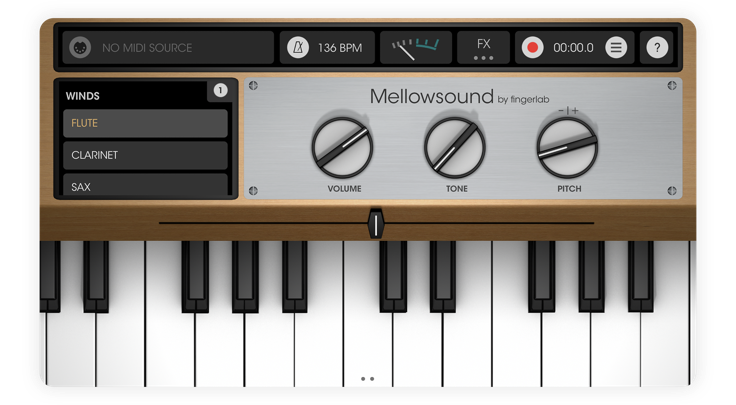736x405 pixels.
Task: Click the number 1 badge next to WINDS
Action: [220, 90]
